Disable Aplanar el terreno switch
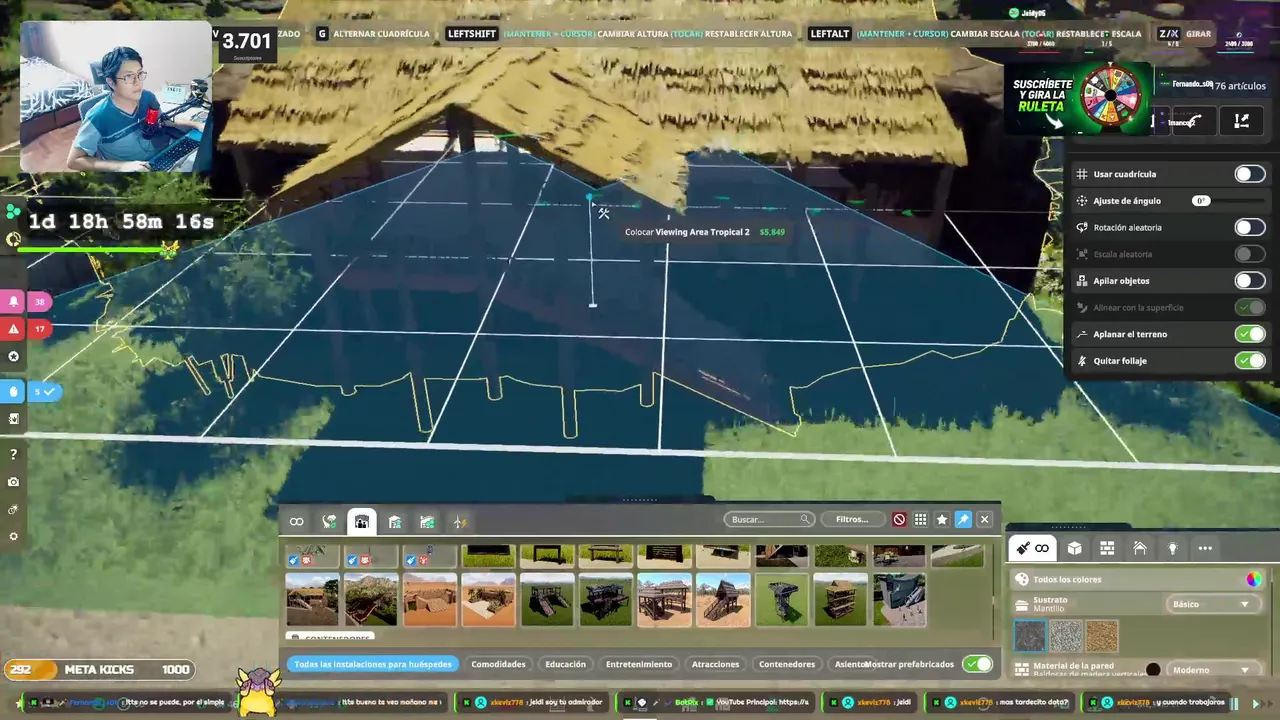Viewport: 1280px width, 720px height. (x=1249, y=334)
